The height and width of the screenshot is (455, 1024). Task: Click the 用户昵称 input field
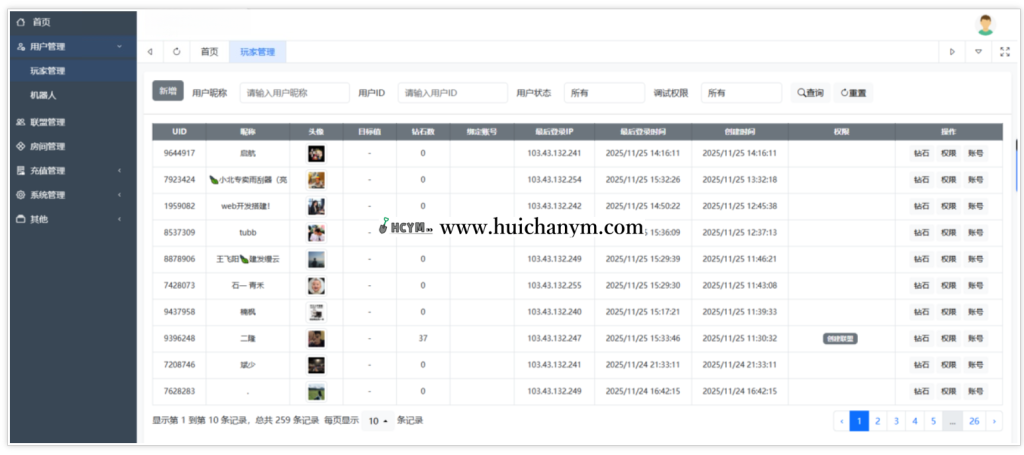coord(294,93)
